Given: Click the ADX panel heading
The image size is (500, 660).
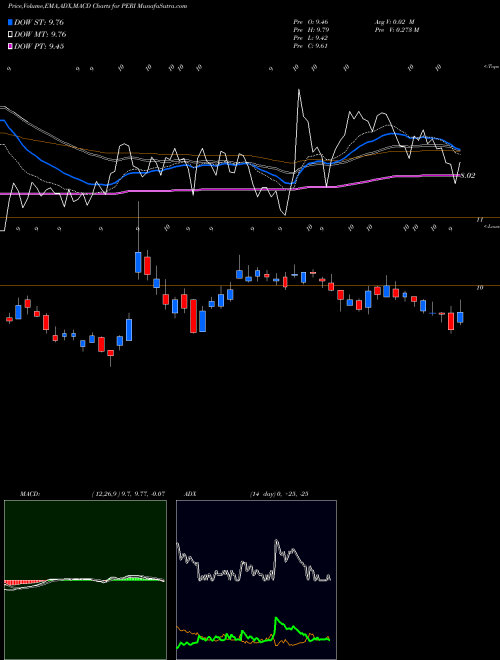Looking at the screenshot, I should pyautogui.click(x=191, y=494).
